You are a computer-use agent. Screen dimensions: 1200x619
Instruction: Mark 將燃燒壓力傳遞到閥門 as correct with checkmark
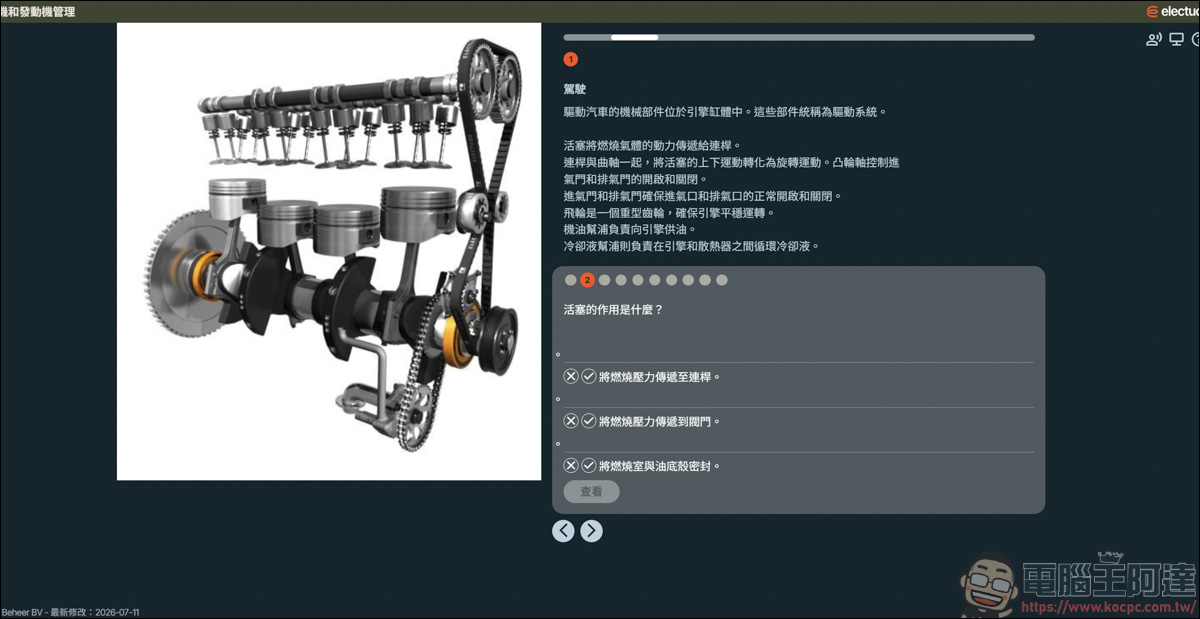pyautogui.click(x=589, y=421)
